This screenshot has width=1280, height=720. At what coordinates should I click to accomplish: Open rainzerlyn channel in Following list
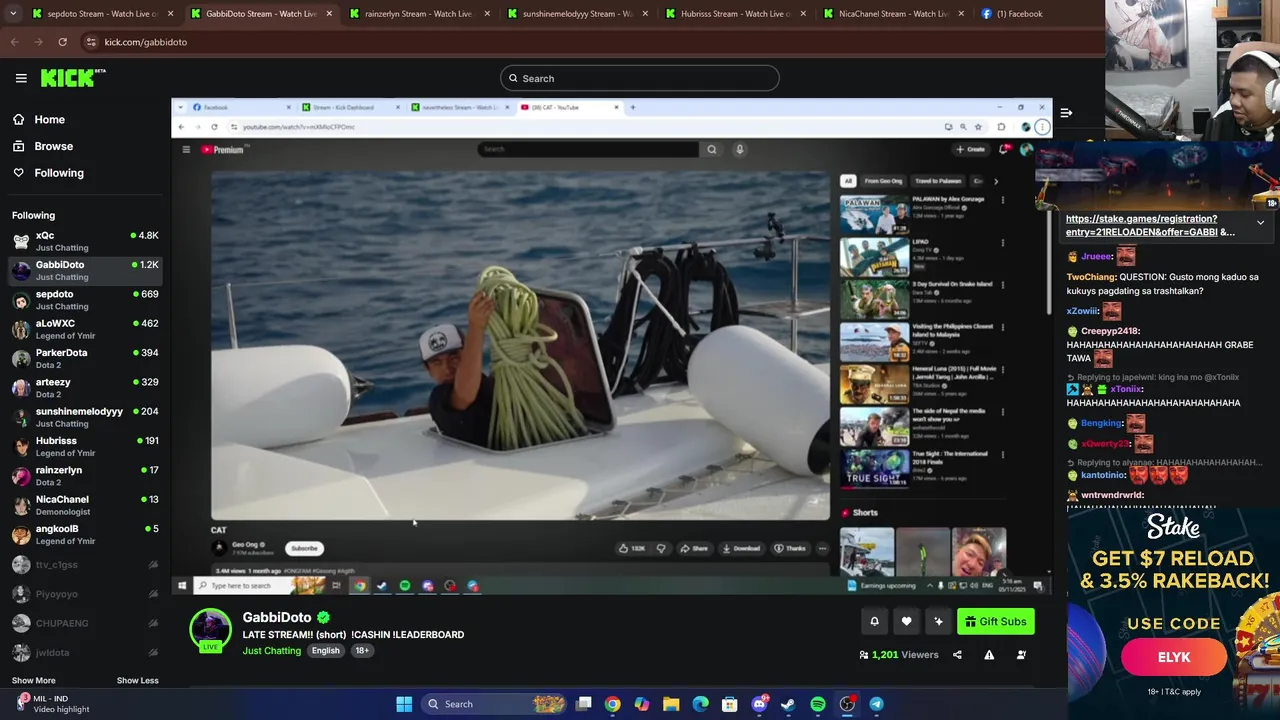[85, 476]
